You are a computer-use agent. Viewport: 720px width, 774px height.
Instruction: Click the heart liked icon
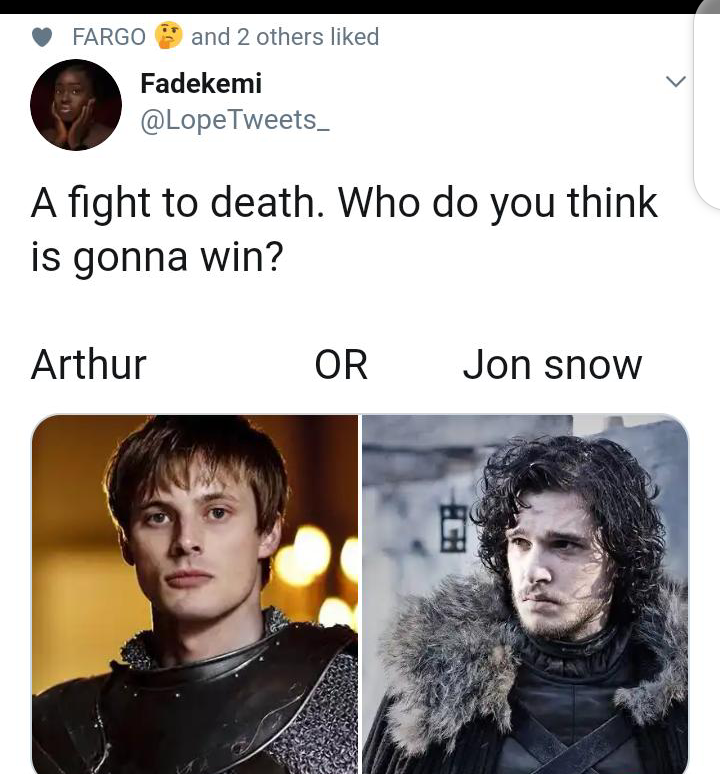[42, 37]
